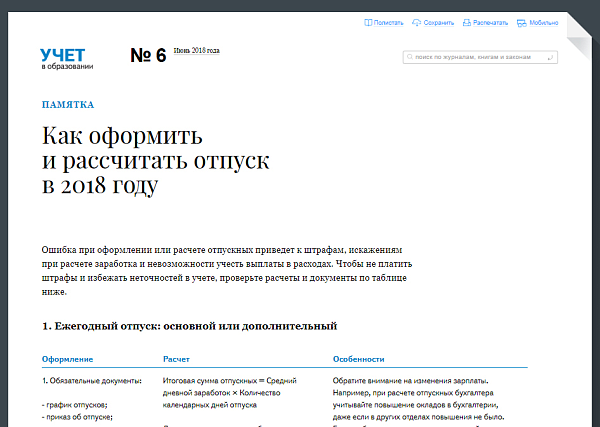
Task: Click the list item график отпусков
Action: (75, 405)
